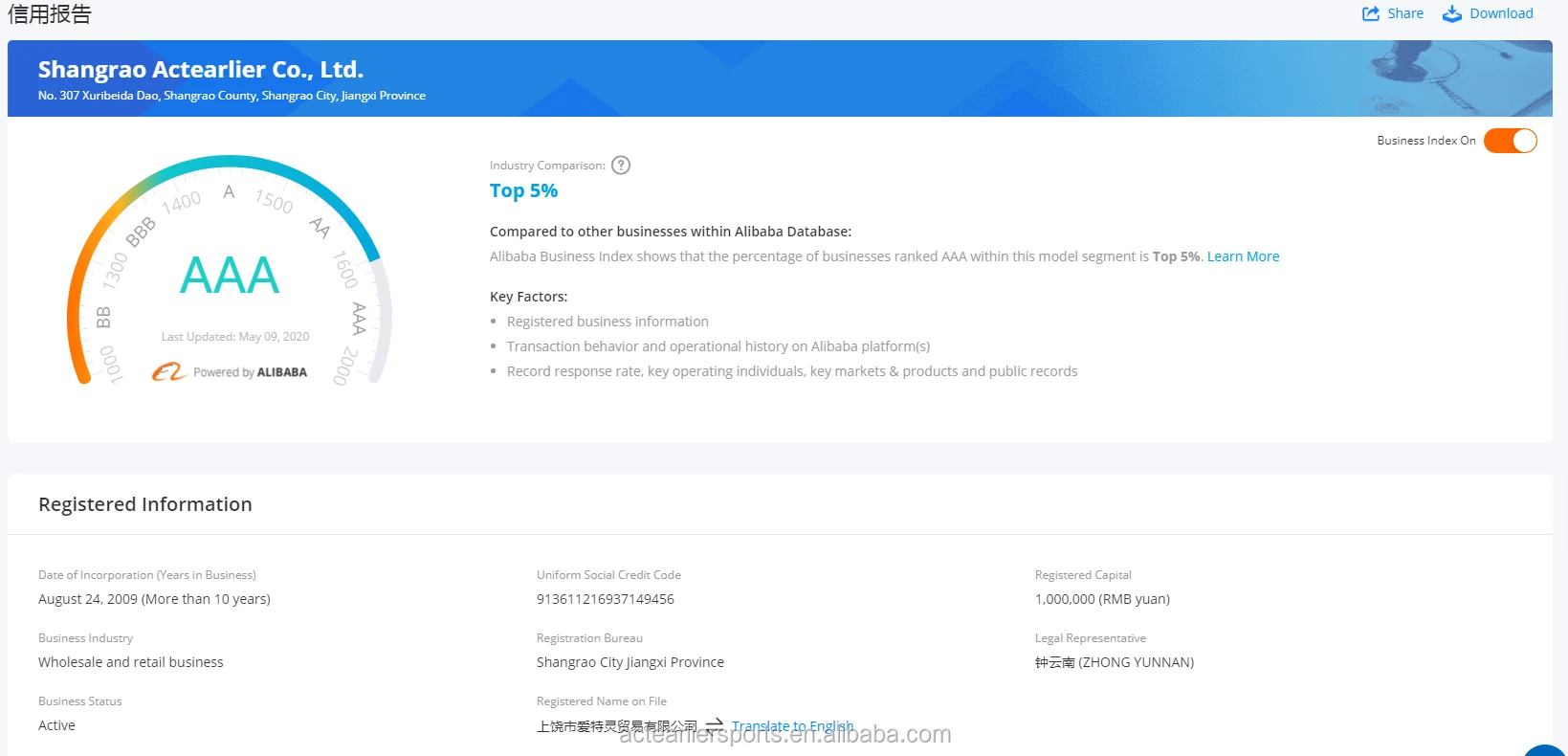This screenshot has width=1568, height=756.
Task: Click the 信用报告 page title
Action: coord(50,13)
